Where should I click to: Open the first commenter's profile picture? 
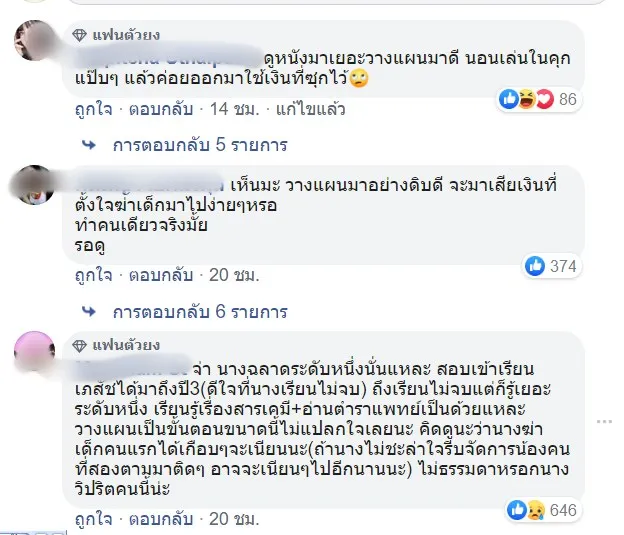36,45
